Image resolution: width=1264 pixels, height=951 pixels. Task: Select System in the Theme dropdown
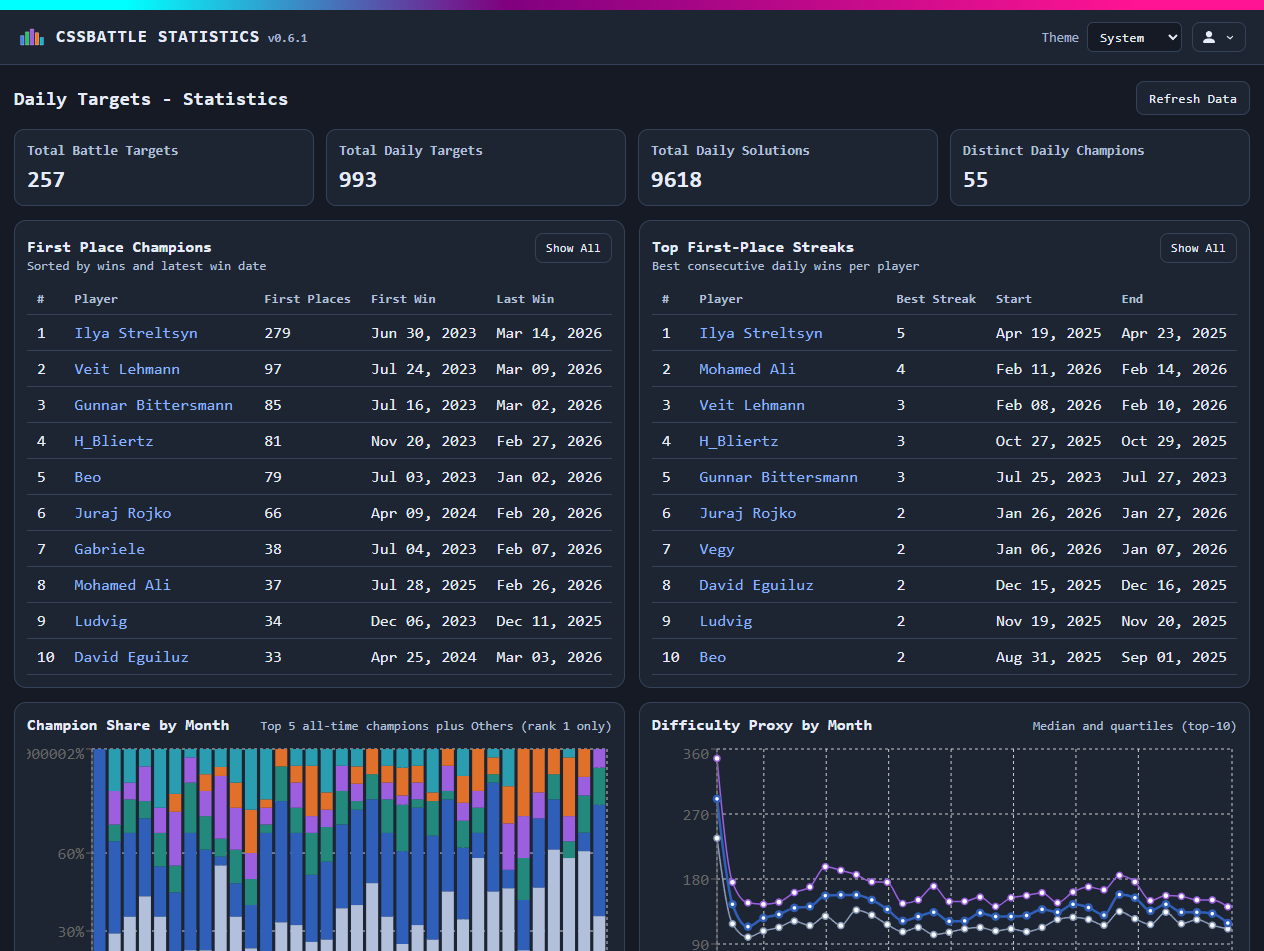tap(1134, 36)
